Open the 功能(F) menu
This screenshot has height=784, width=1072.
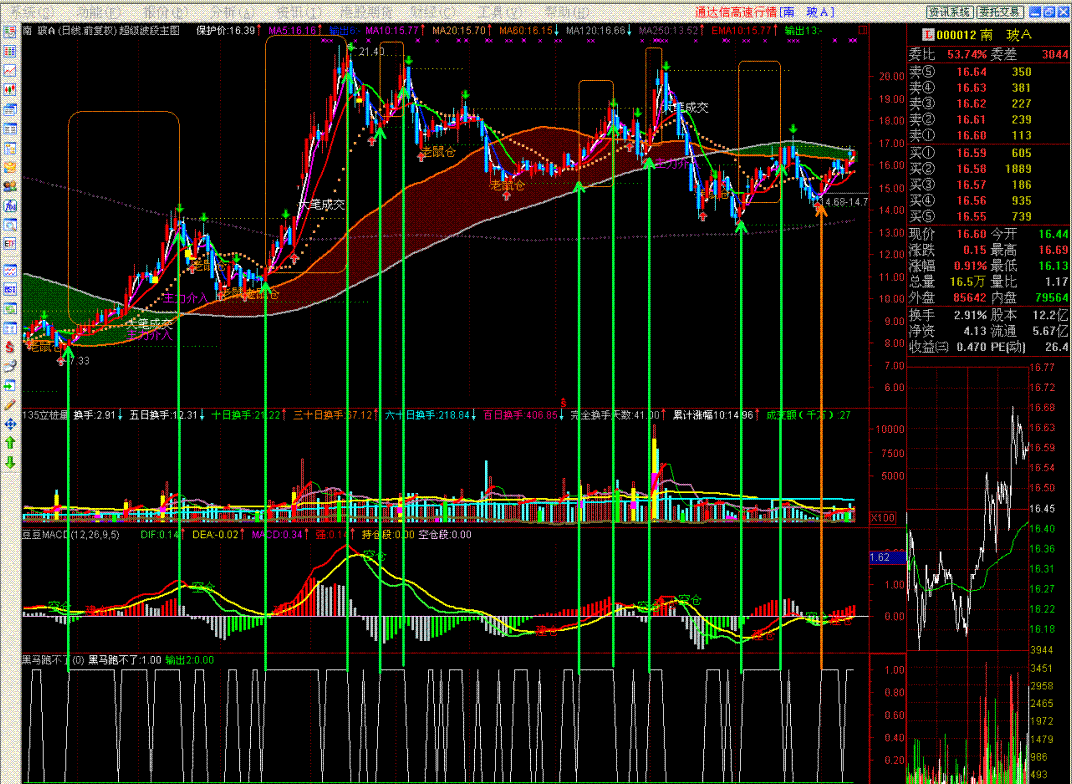(99, 12)
